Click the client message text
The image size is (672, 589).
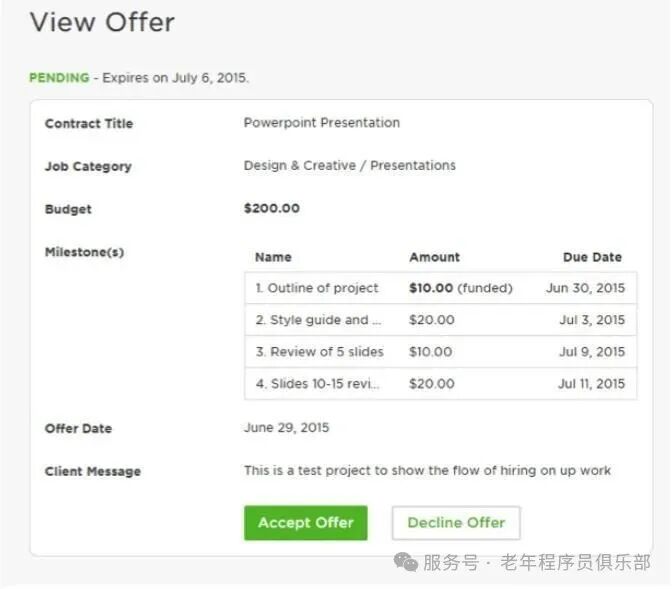coord(427,471)
